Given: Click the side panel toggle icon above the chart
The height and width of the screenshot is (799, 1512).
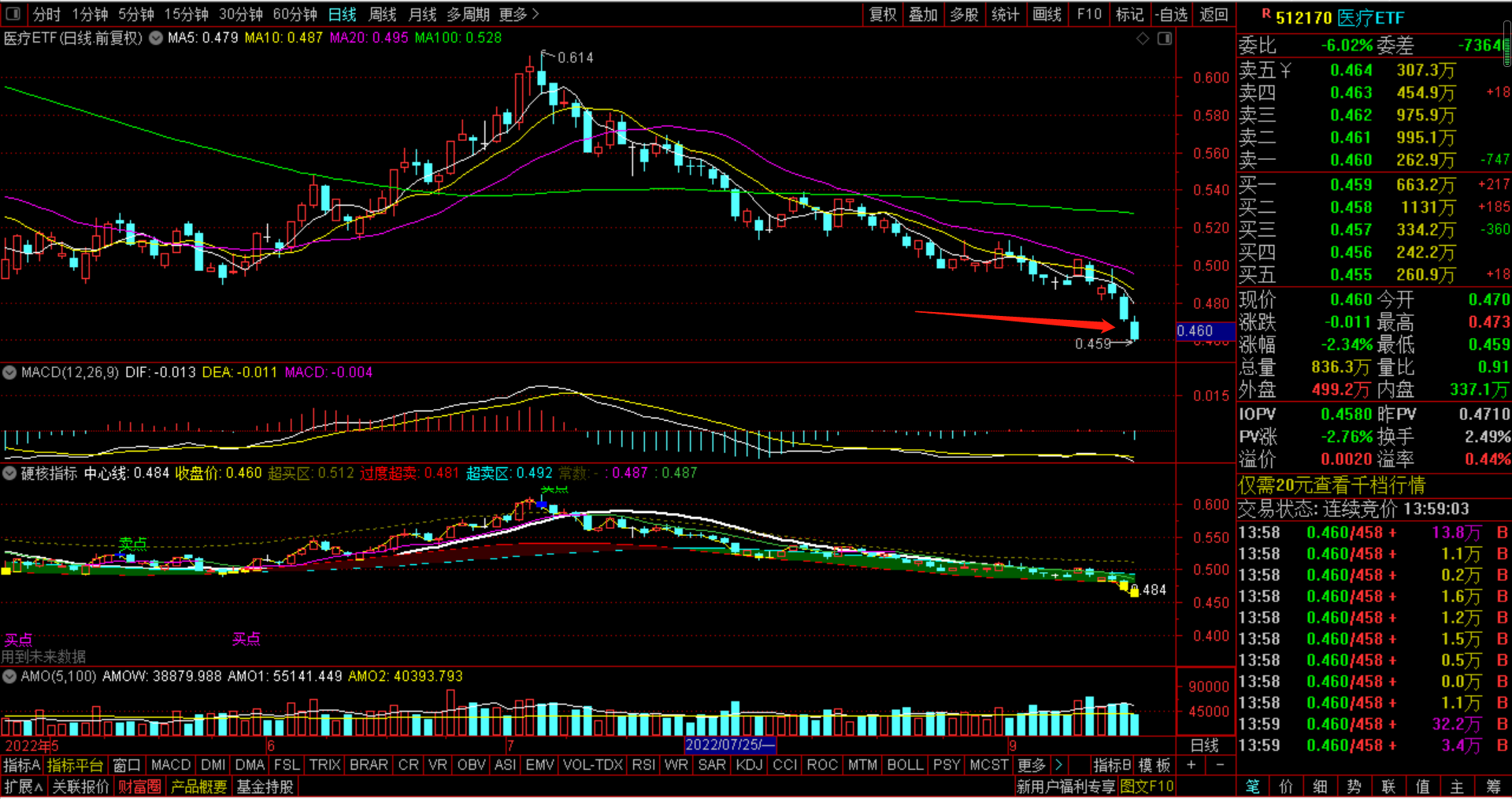Looking at the screenshot, I should [1165, 39].
